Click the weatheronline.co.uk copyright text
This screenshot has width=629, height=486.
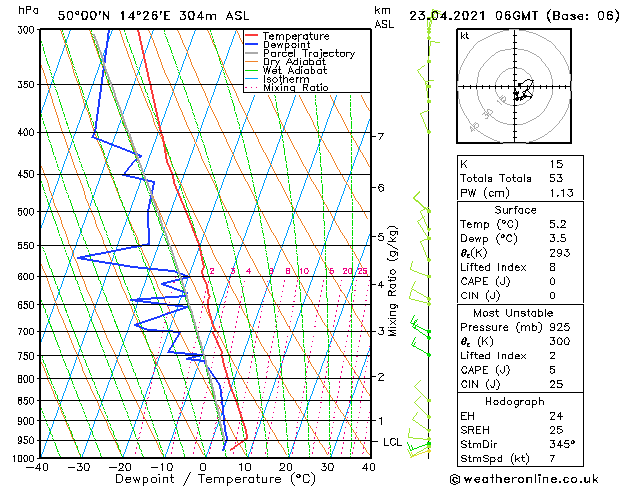(524, 479)
